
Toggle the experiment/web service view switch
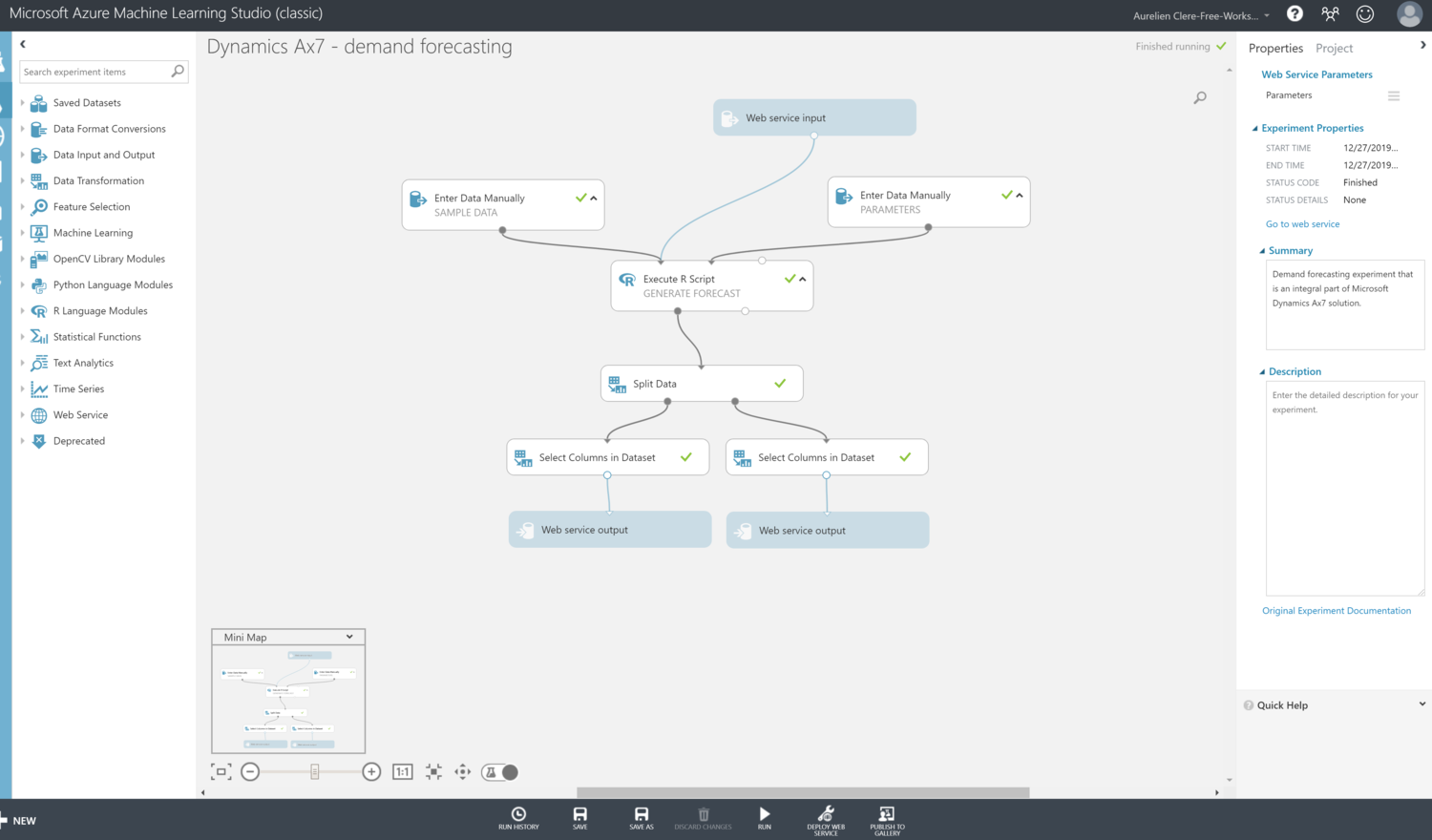[500, 772]
